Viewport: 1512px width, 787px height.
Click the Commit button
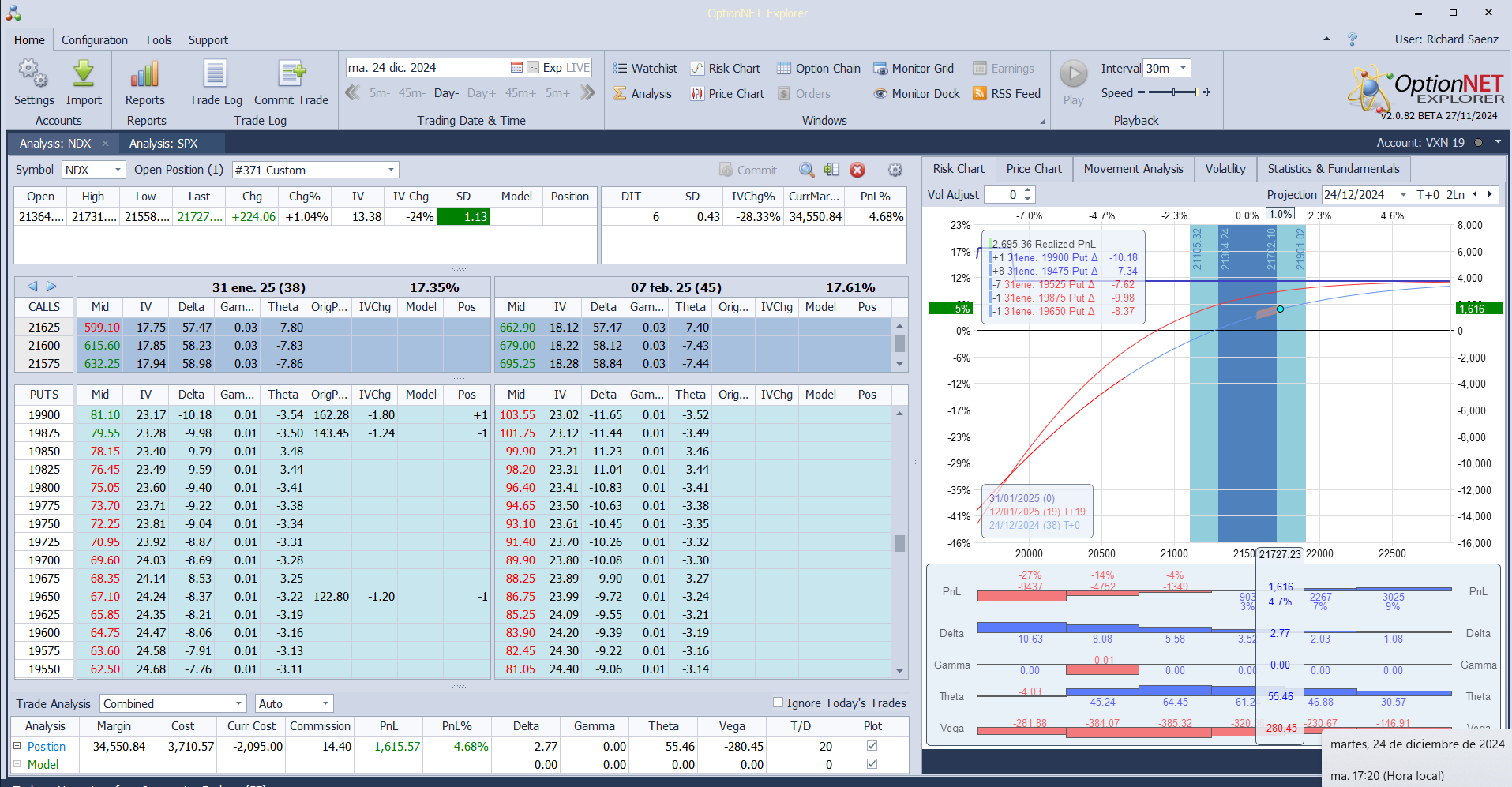tap(748, 170)
